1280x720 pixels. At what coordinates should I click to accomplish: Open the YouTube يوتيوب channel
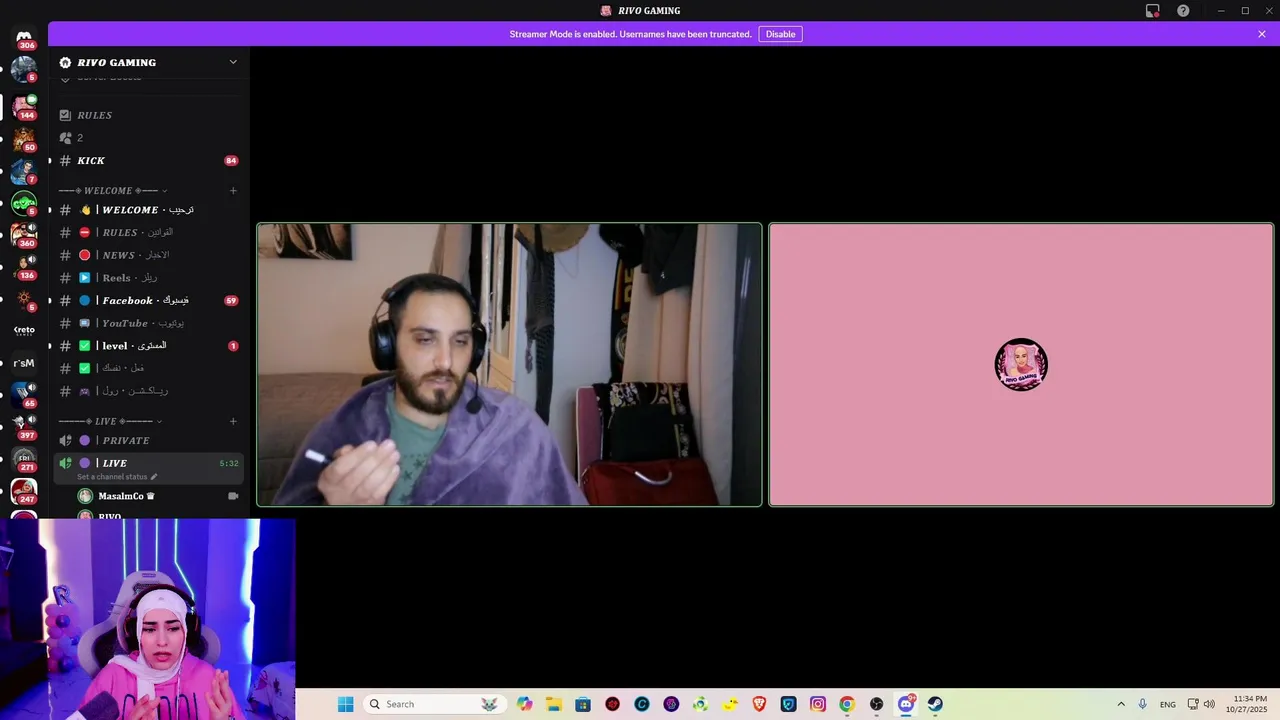pos(150,323)
